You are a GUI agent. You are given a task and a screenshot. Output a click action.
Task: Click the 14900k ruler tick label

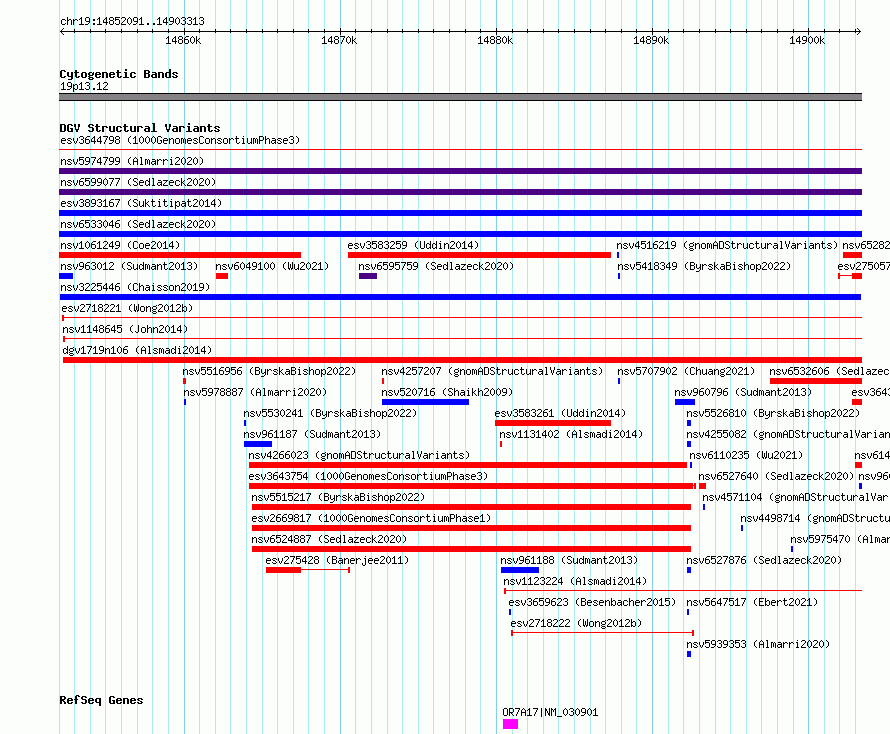click(x=807, y=40)
